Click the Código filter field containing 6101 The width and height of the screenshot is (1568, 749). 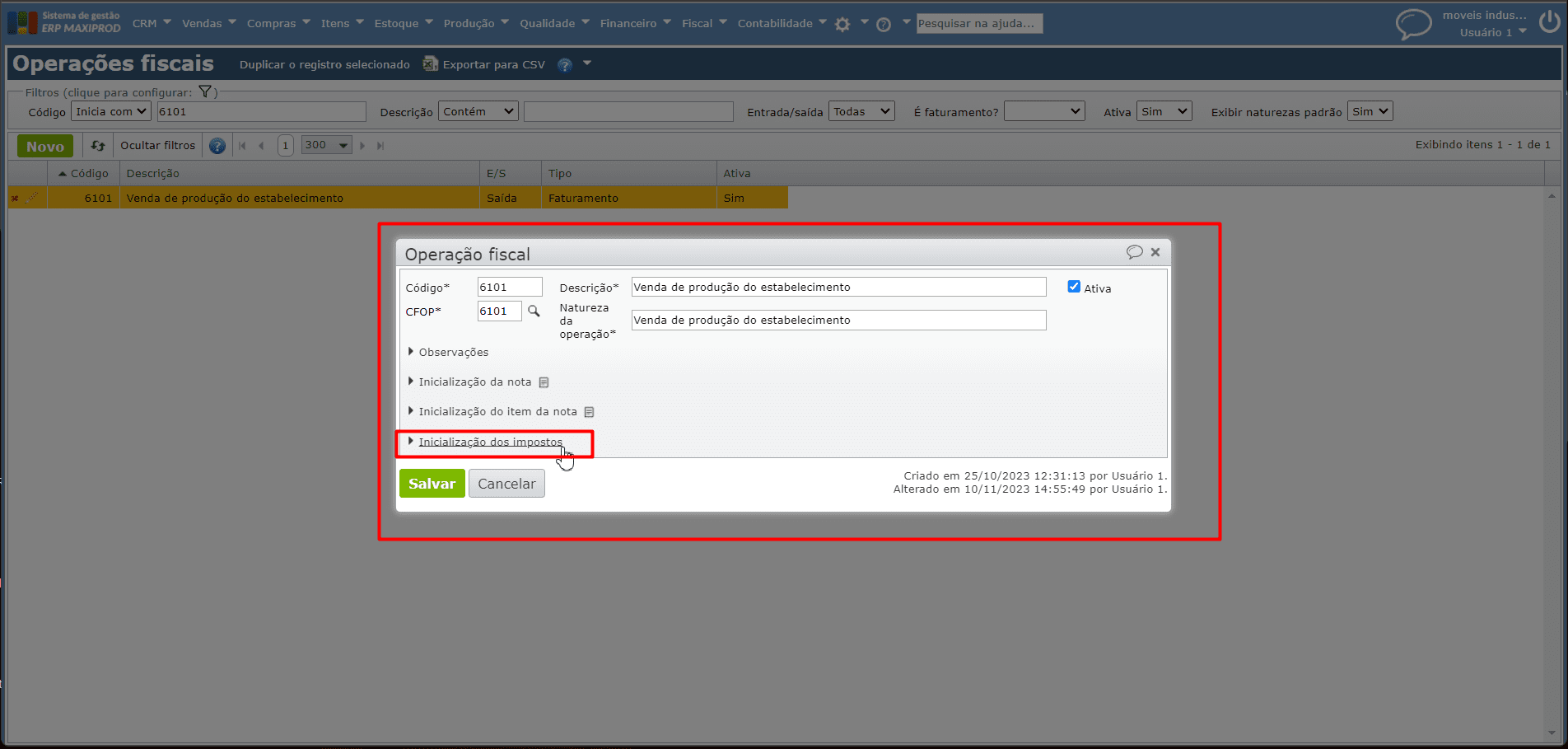coord(261,111)
